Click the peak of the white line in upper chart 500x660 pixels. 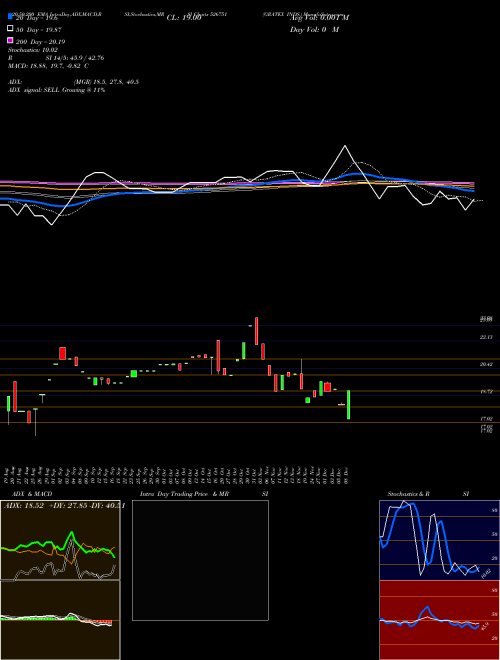(x=345, y=146)
